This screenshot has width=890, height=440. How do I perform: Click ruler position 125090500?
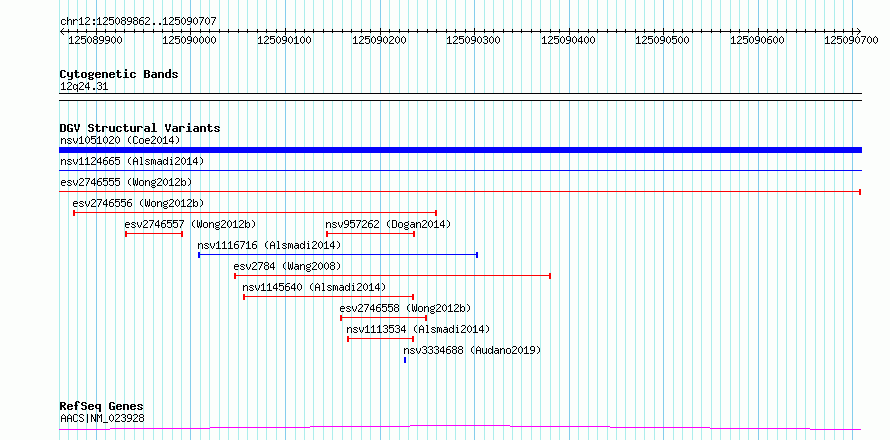pyautogui.click(x=662, y=40)
